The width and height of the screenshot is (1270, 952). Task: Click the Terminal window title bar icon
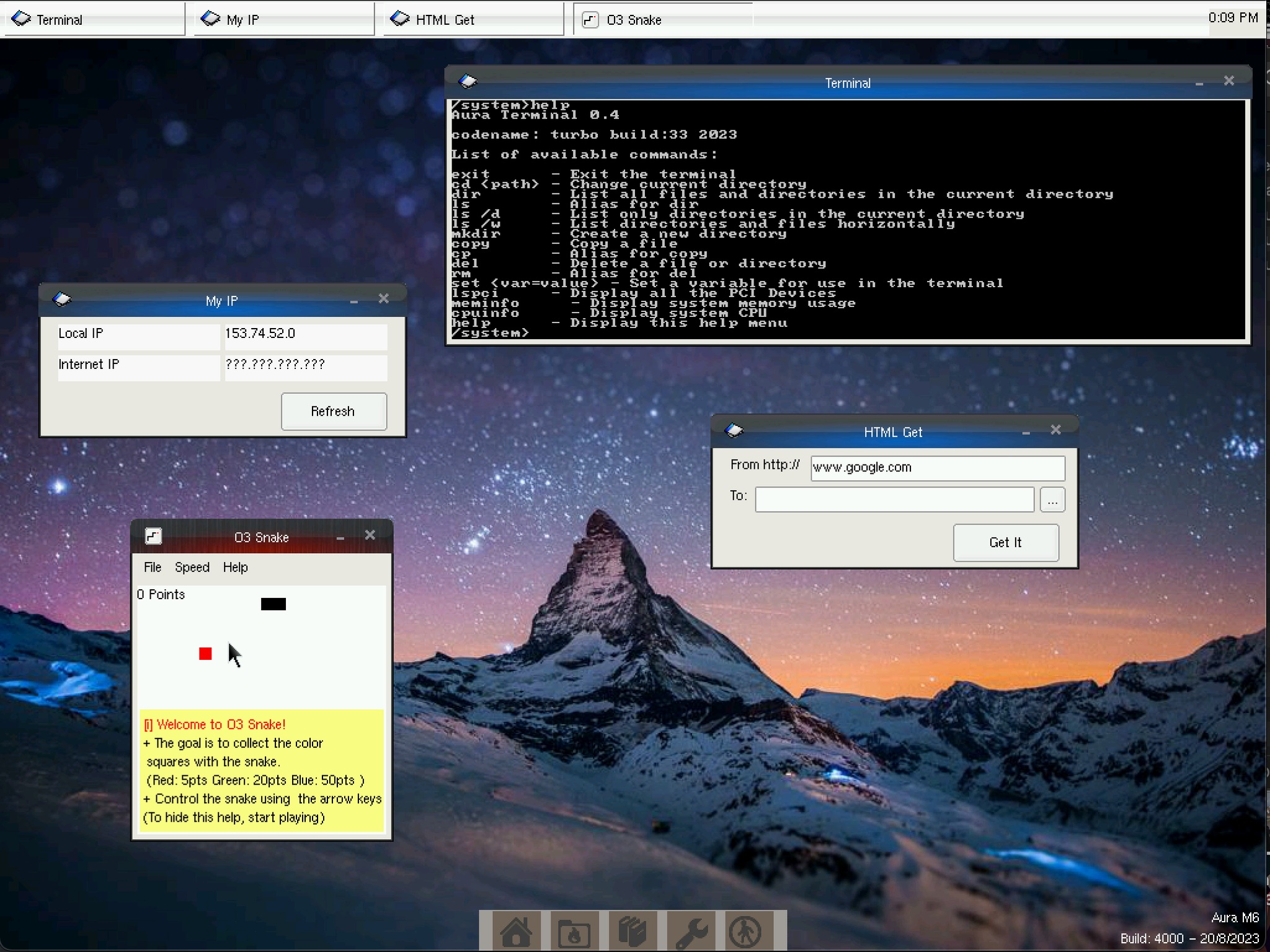466,81
